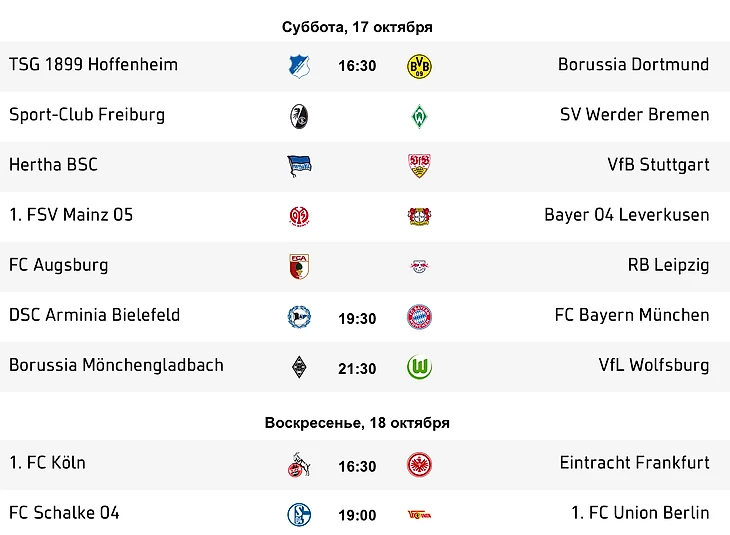Click the TSG Hoffenheim club logo
Screen dimensions: 730x535
coord(299,66)
